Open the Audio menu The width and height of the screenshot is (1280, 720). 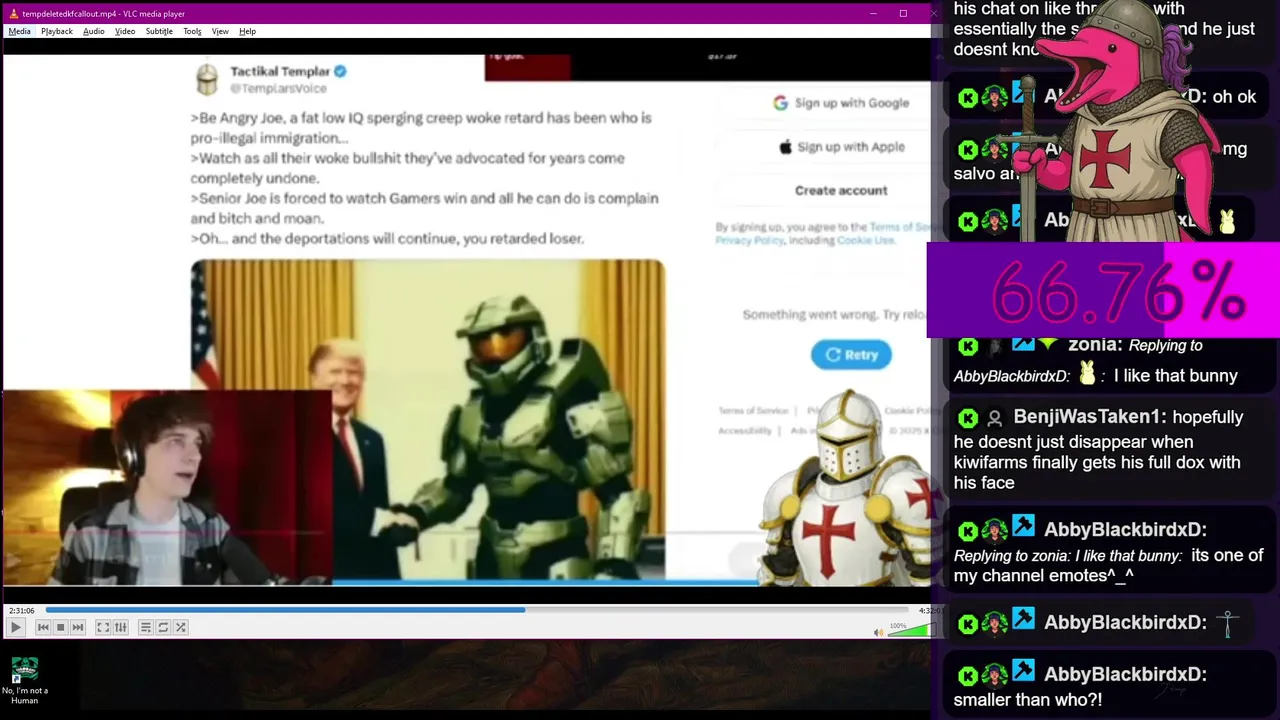[x=94, y=31]
